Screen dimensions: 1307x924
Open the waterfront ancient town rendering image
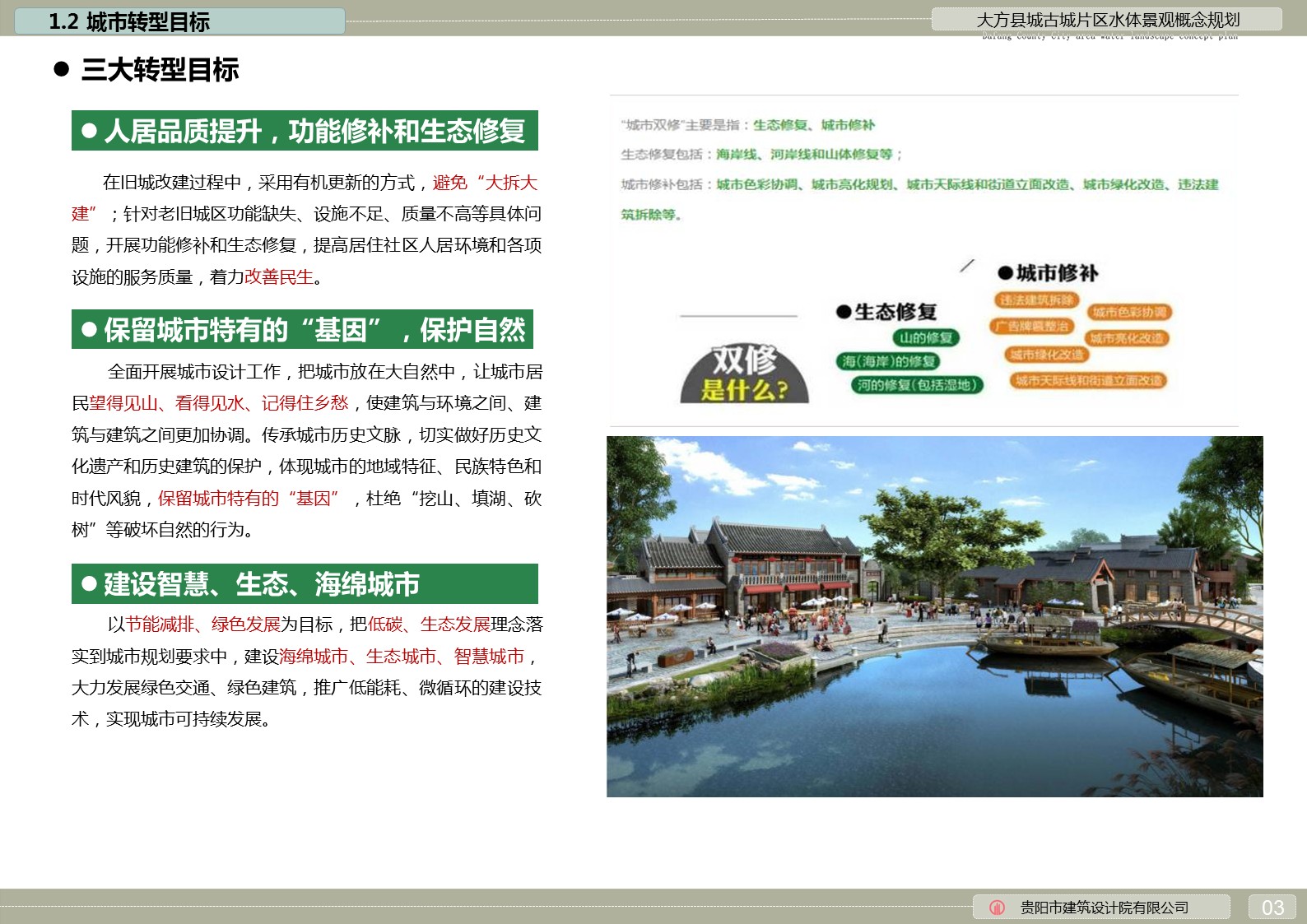tap(934, 616)
